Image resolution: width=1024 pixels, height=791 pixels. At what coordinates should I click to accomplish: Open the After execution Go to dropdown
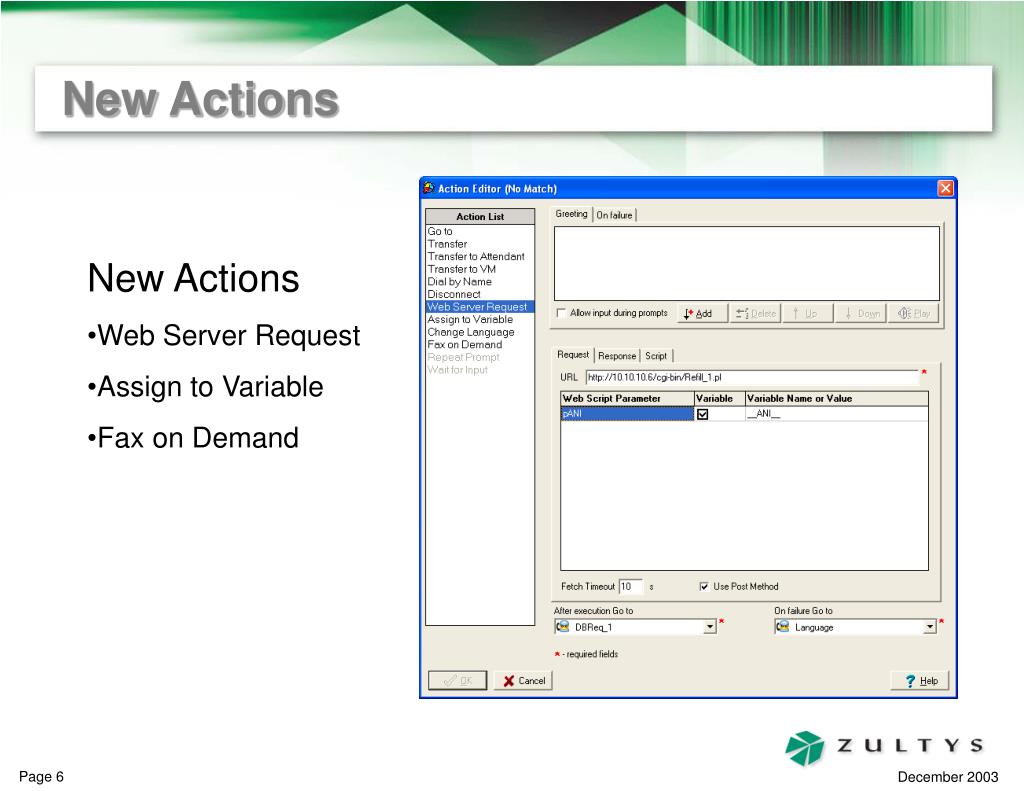tap(711, 627)
